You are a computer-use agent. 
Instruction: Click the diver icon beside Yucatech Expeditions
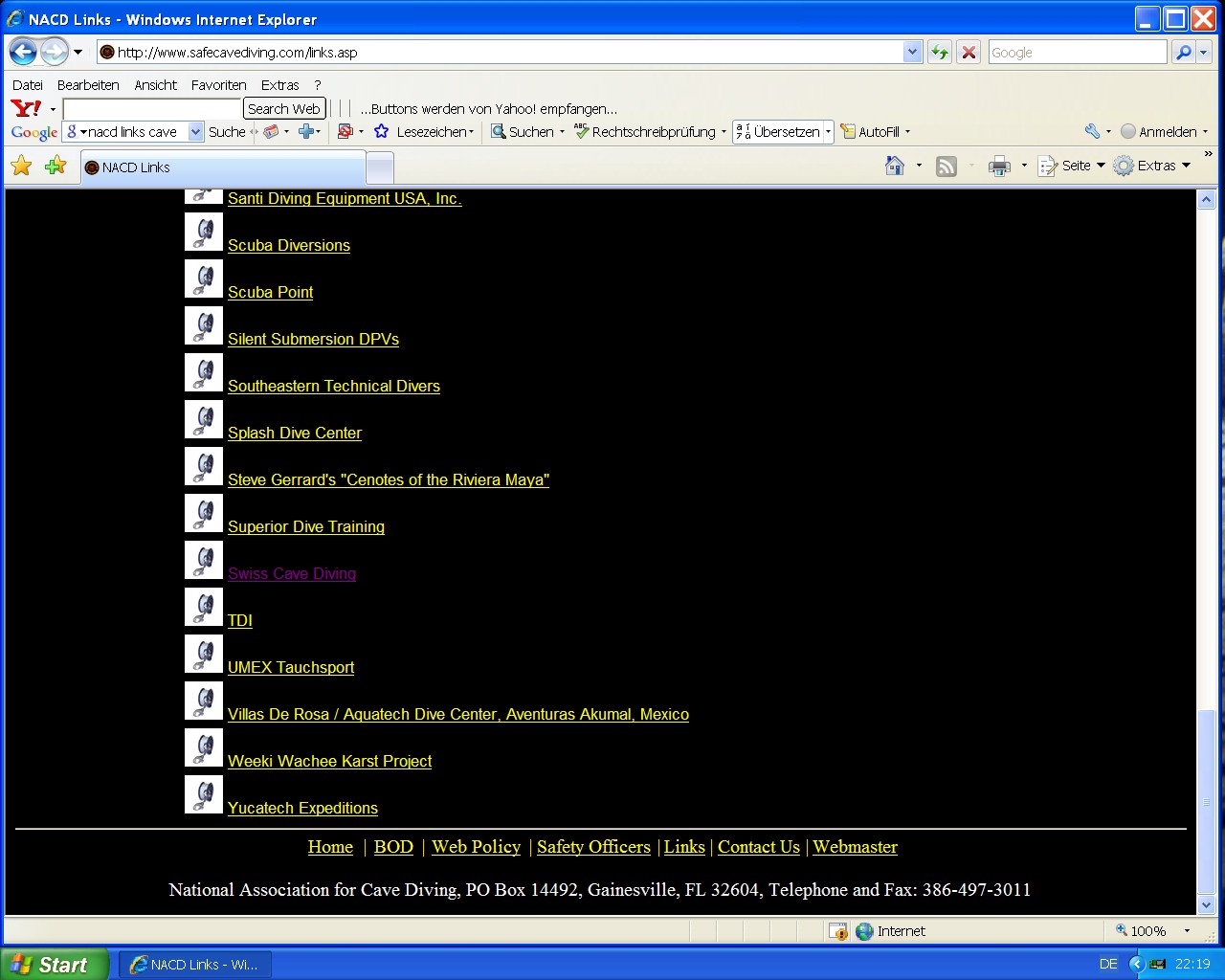pyautogui.click(x=204, y=794)
